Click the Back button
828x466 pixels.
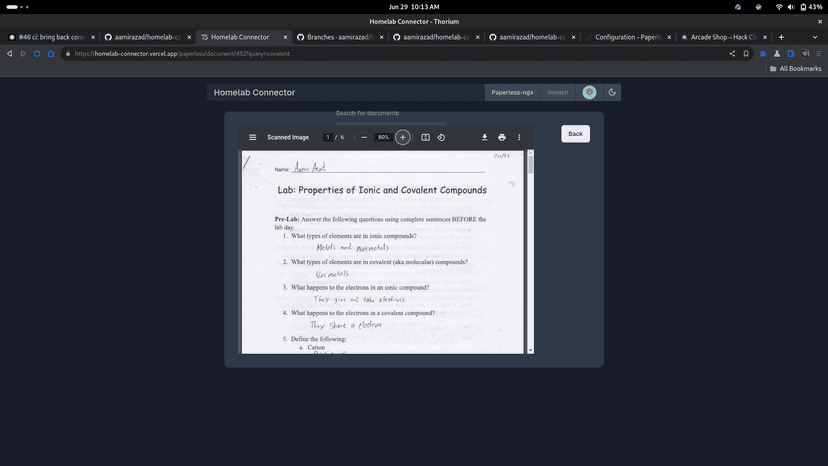(x=575, y=134)
